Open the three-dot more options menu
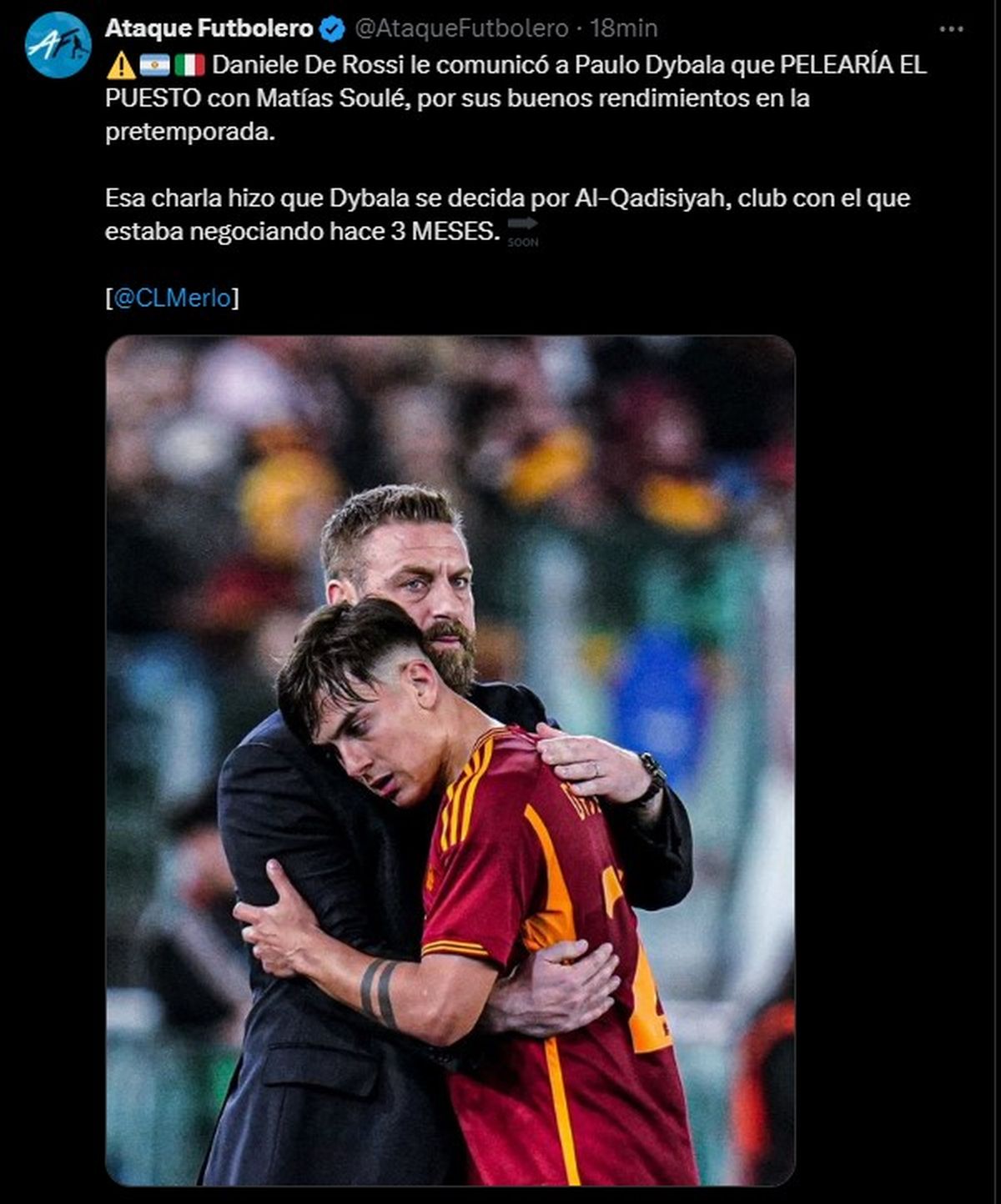Screen dimensions: 1001x1204 (x=951, y=29)
